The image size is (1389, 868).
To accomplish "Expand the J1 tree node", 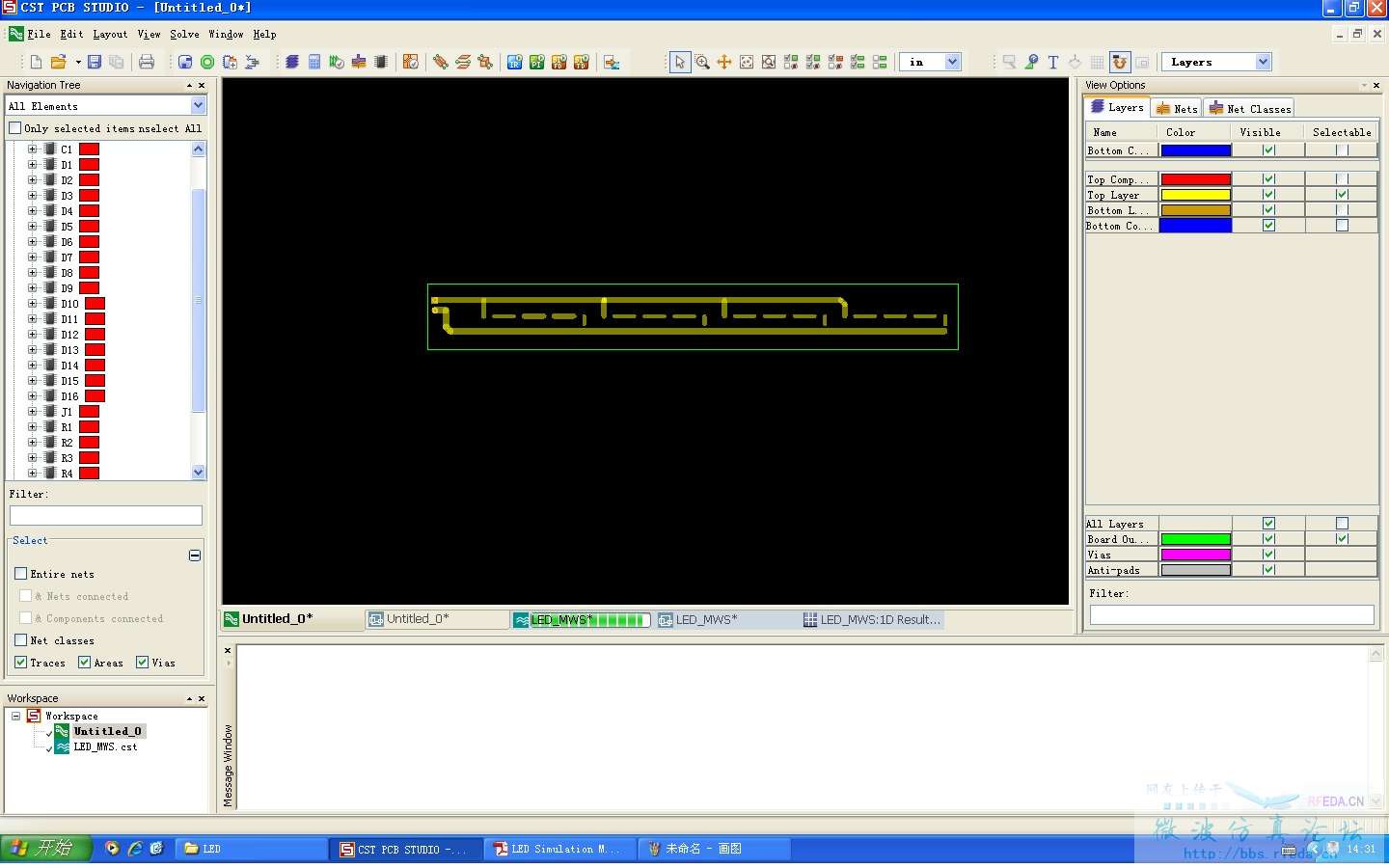I will click(32, 412).
